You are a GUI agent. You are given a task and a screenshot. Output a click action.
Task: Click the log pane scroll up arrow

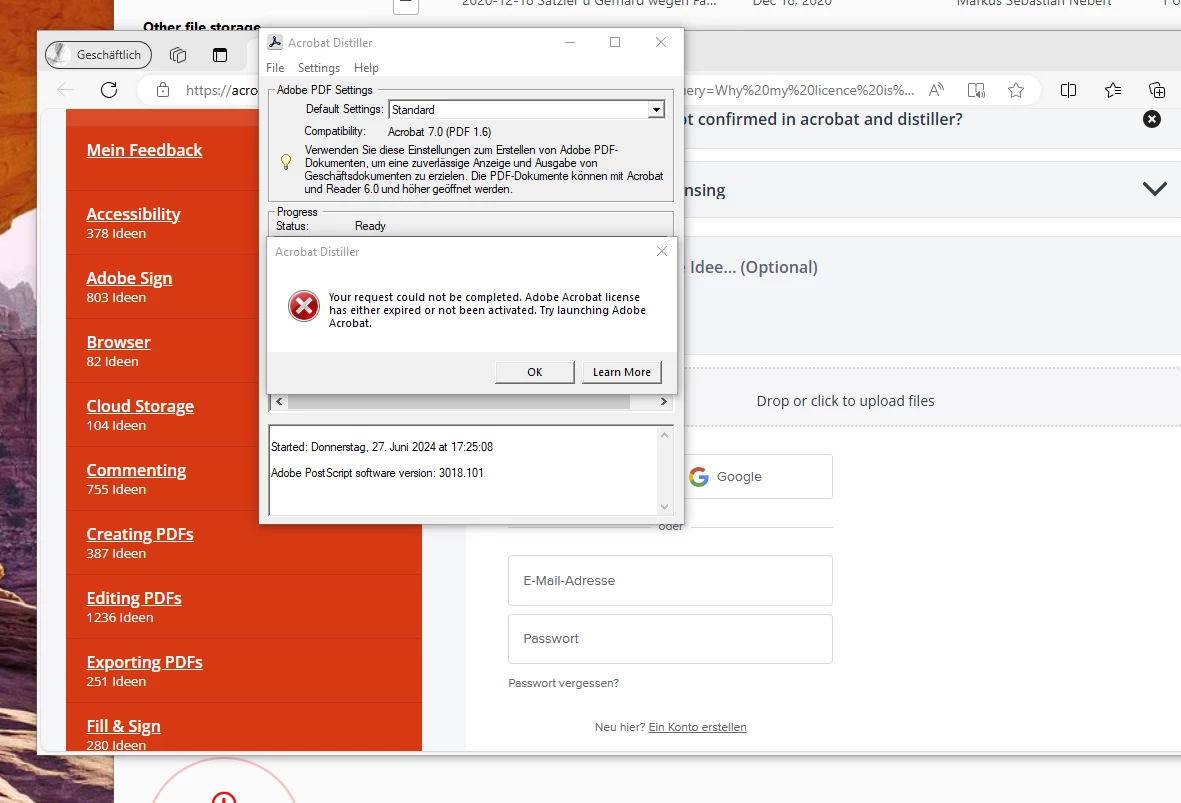tap(664, 435)
